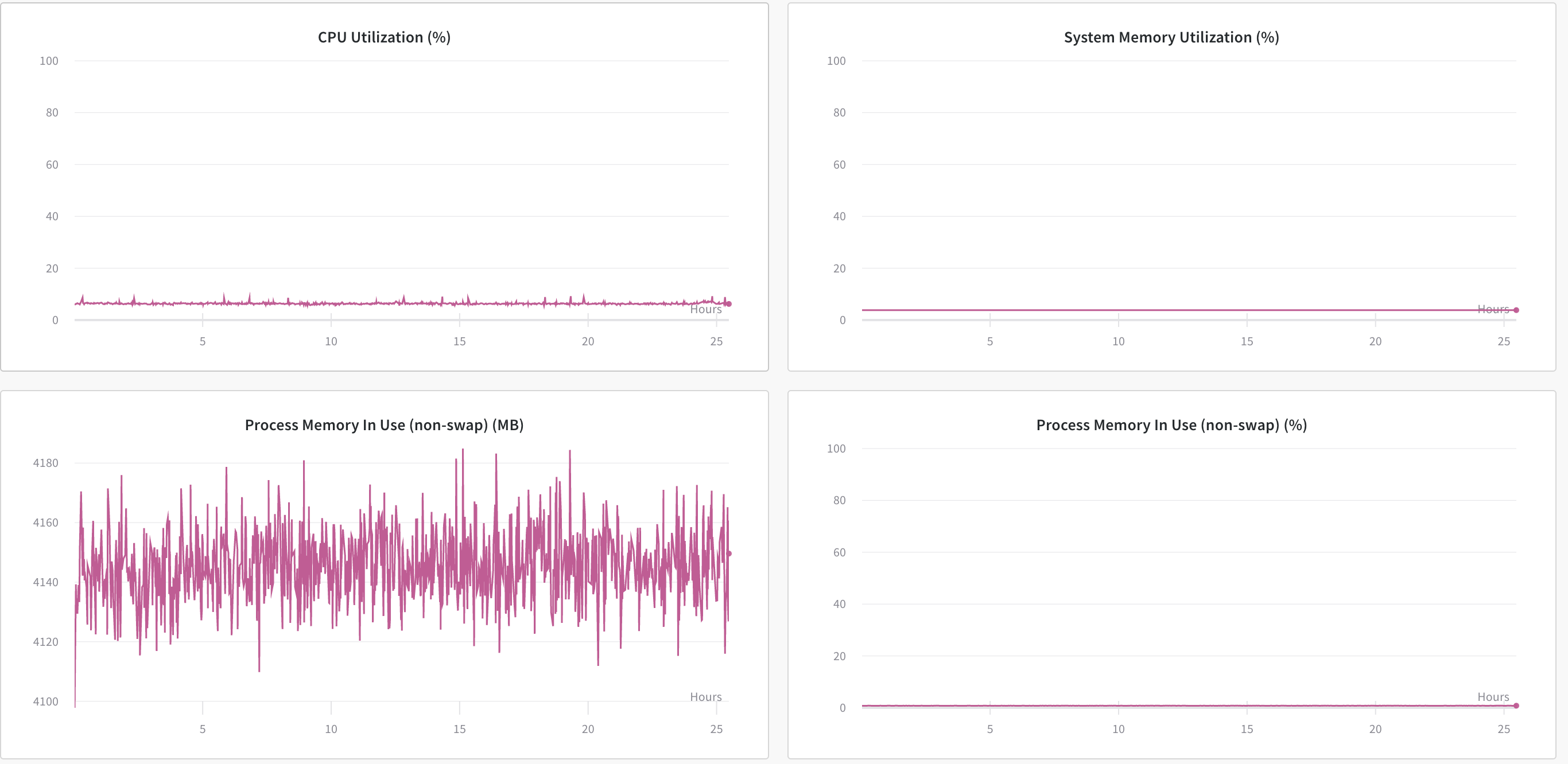Click the 60 y-axis label in the System Memory chart
This screenshot has width=1568, height=764.
839,165
